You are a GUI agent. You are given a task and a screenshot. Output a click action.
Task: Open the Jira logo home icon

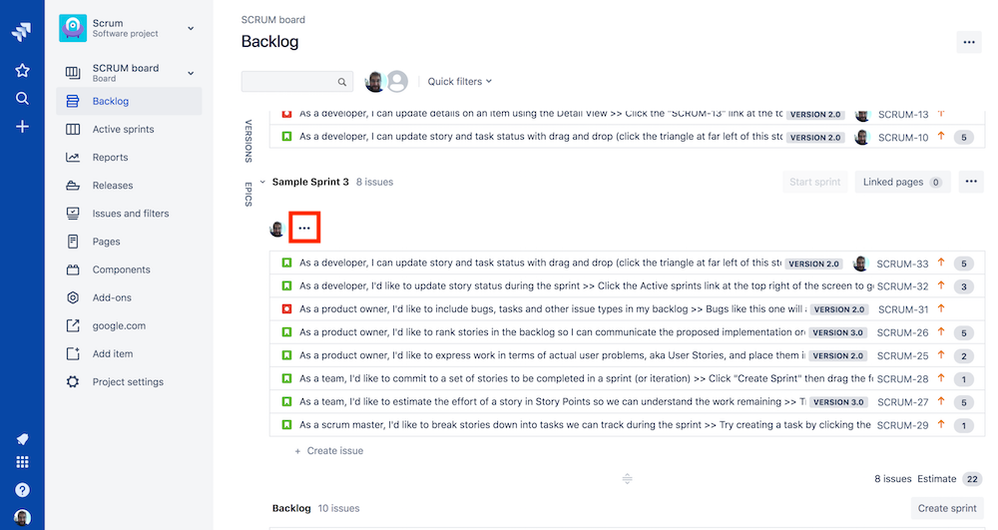click(x=22, y=31)
